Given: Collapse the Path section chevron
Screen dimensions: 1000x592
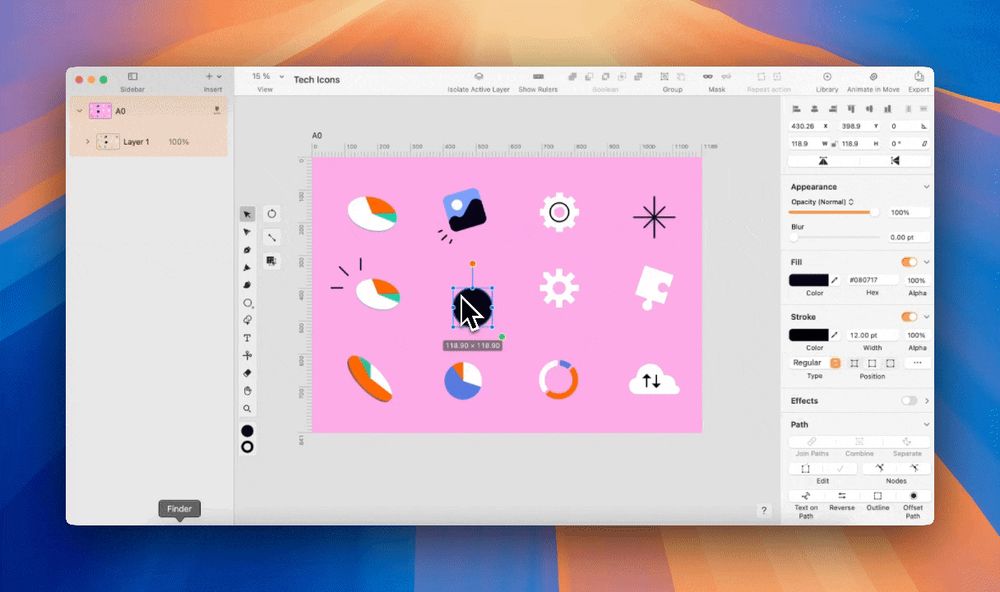Looking at the screenshot, I should coord(926,424).
